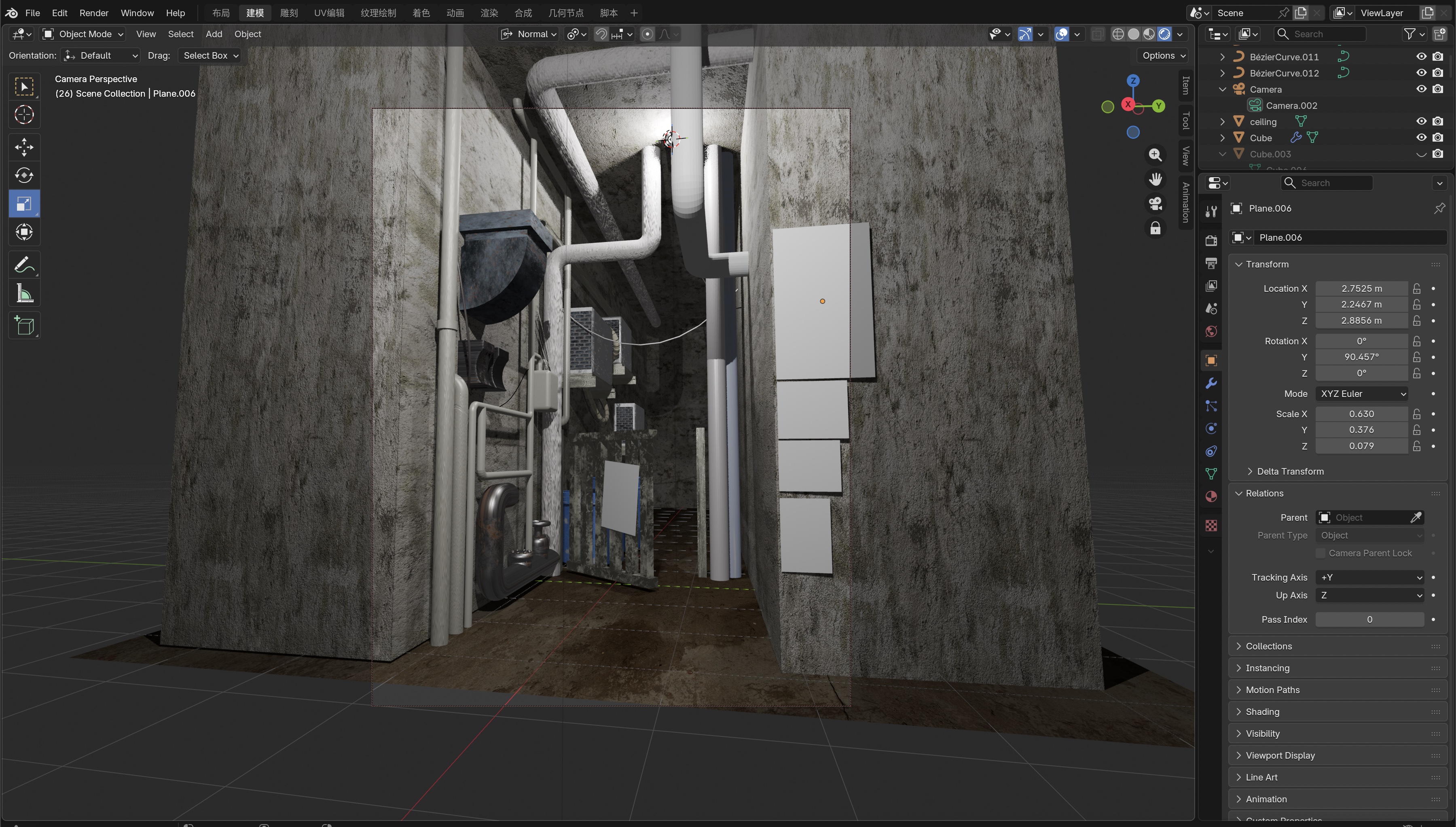Adjust the Pass Index field

pyautogui.click(x=1369, y=620)
